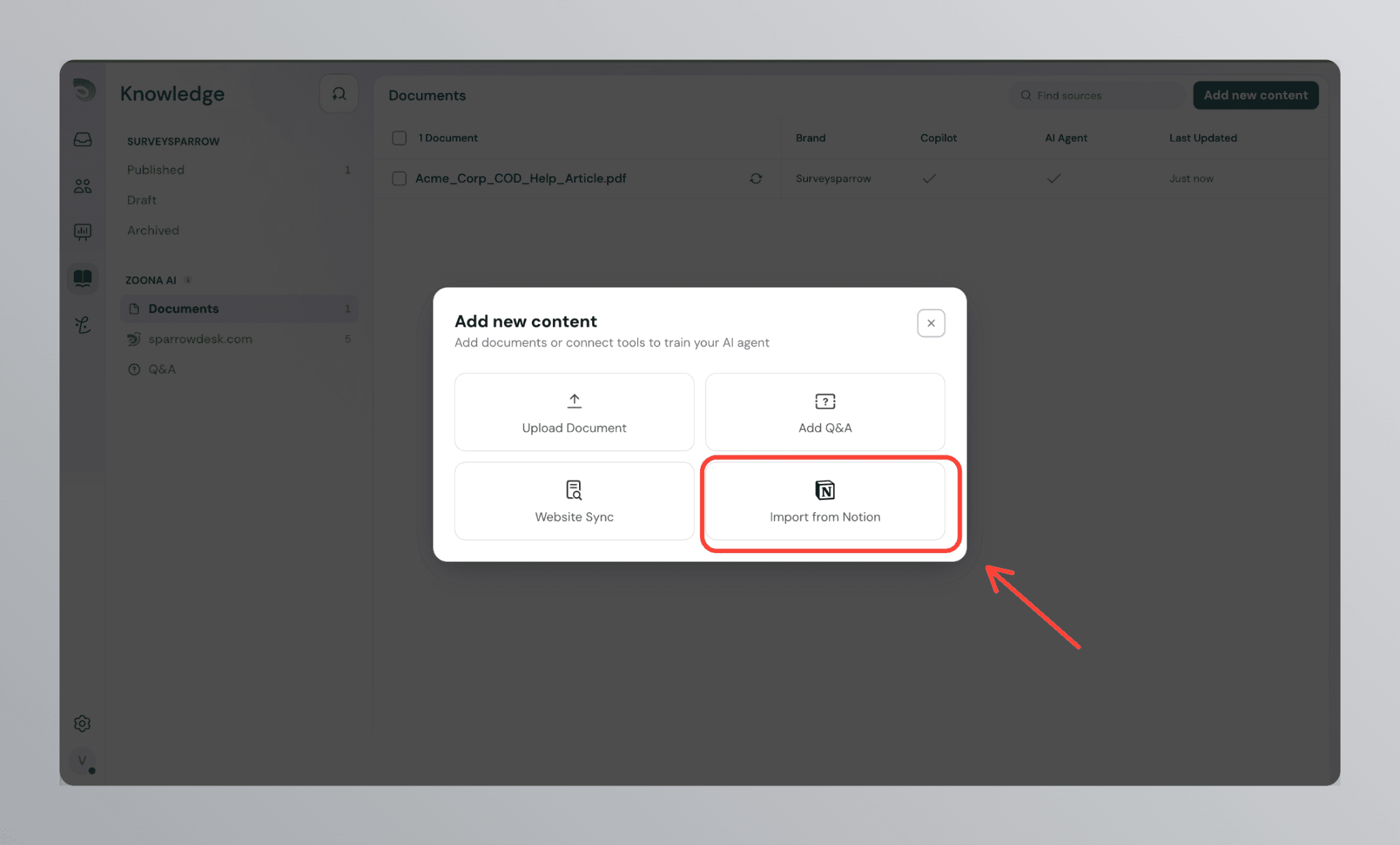Close the Add new content dialog
The width and height of the screenshot is (1400, 845).
click(931, 323)
